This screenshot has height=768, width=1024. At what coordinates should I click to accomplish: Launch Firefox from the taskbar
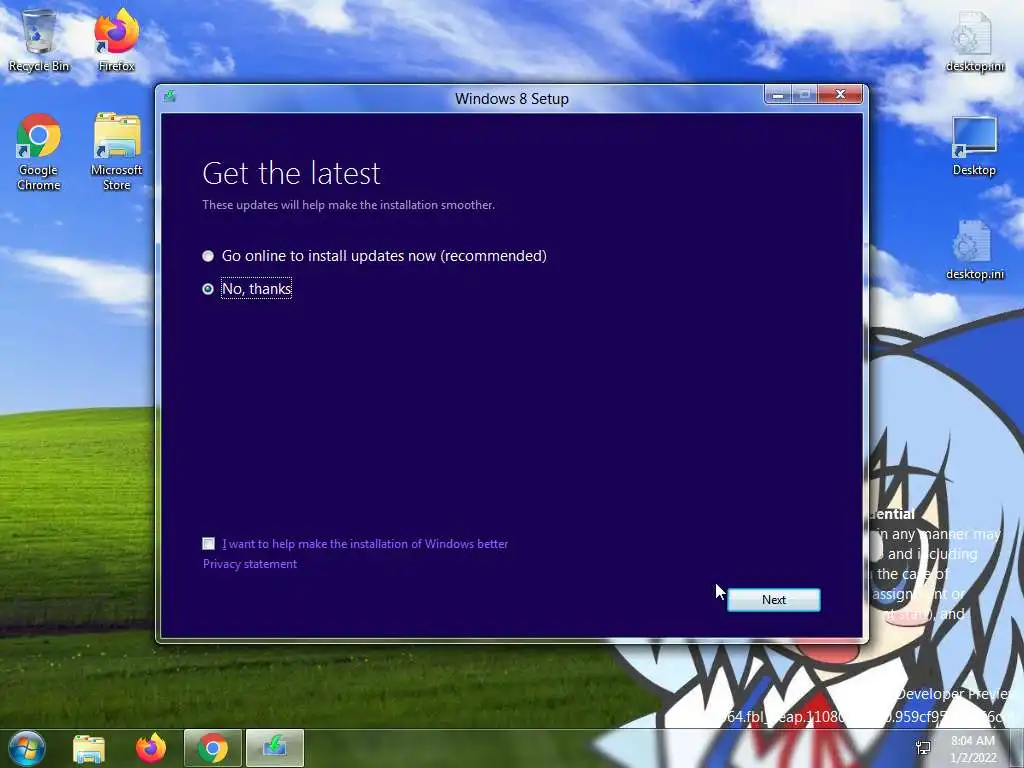(151, 748)
